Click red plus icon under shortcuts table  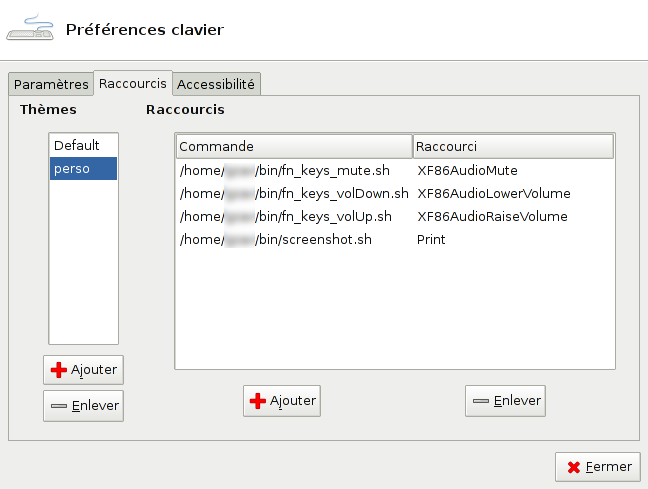258,401
